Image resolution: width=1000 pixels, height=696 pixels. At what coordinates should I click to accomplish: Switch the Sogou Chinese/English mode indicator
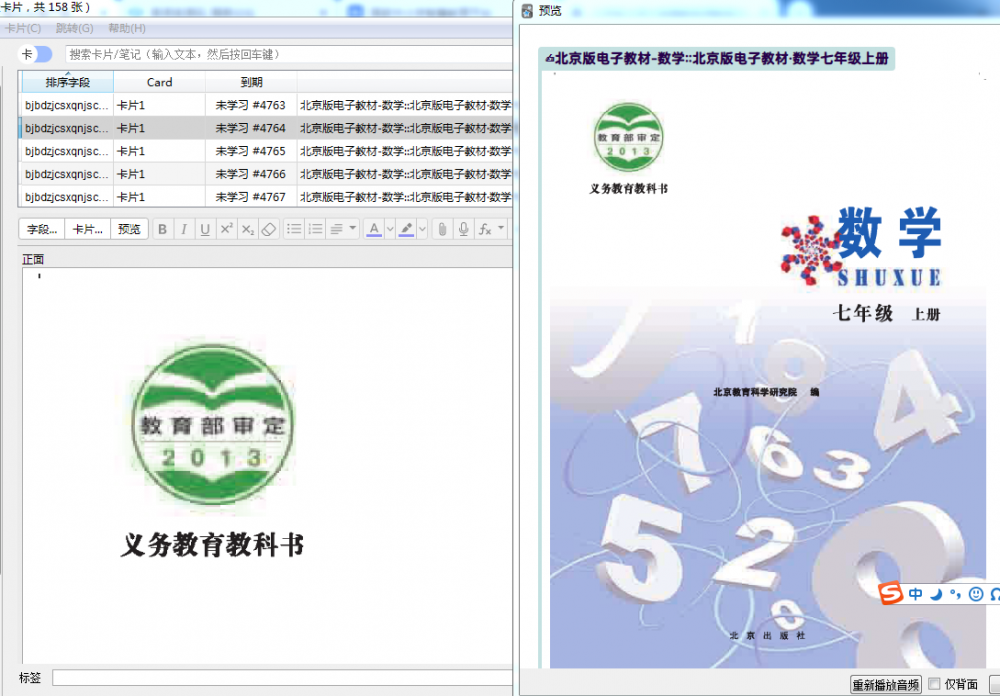point(916,594)
